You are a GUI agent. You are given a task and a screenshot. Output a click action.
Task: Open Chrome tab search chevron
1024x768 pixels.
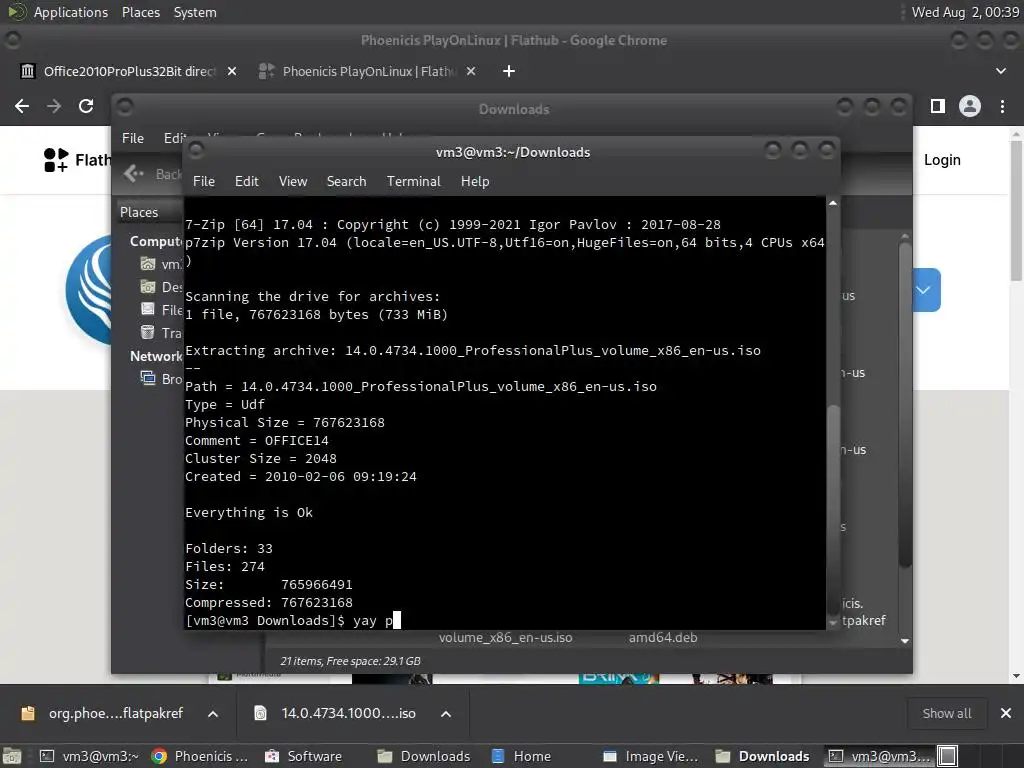(x=1000, y=71)
